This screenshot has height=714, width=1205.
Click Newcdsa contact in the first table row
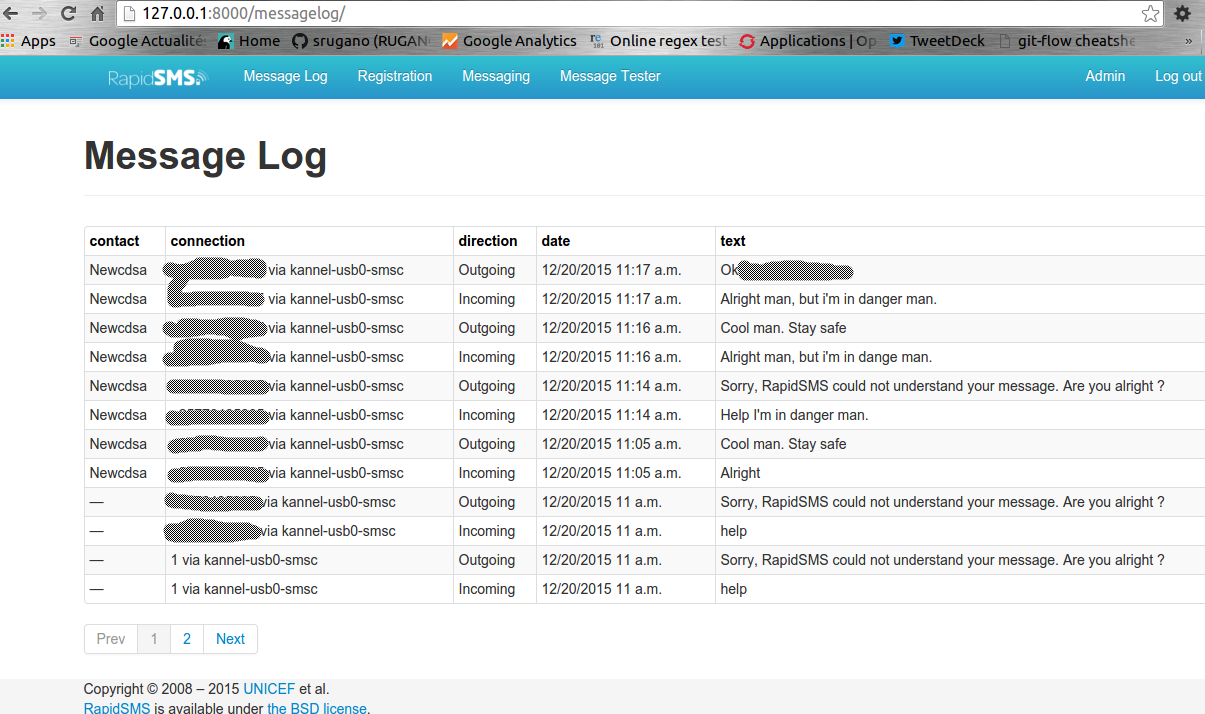118,270
